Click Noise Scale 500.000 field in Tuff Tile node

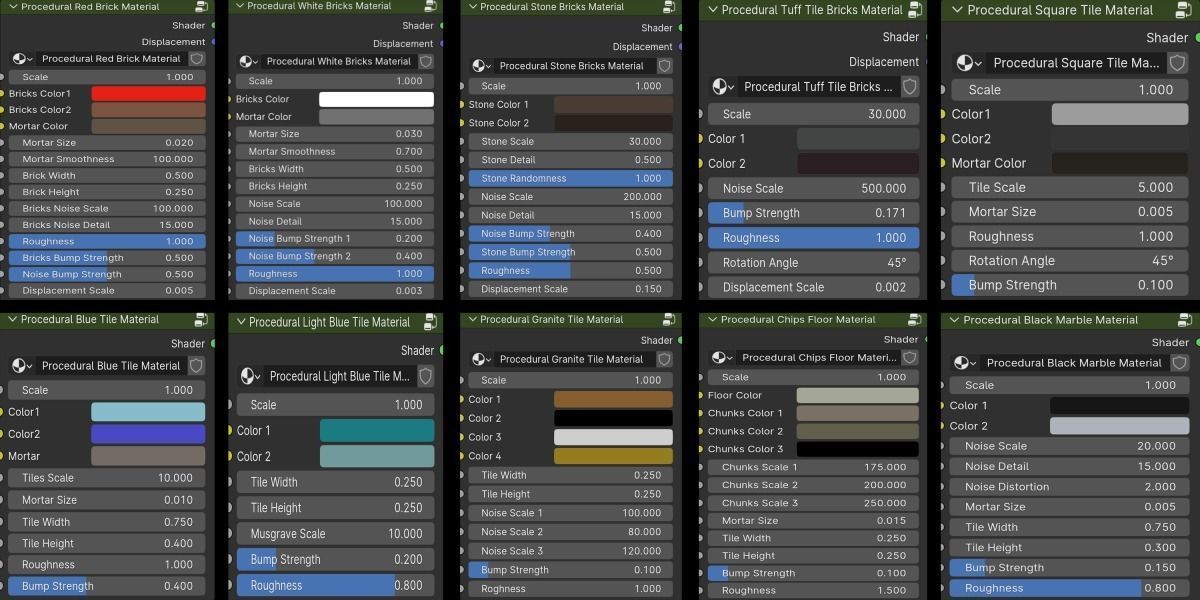pyautogui.click(x=813, y=188)
